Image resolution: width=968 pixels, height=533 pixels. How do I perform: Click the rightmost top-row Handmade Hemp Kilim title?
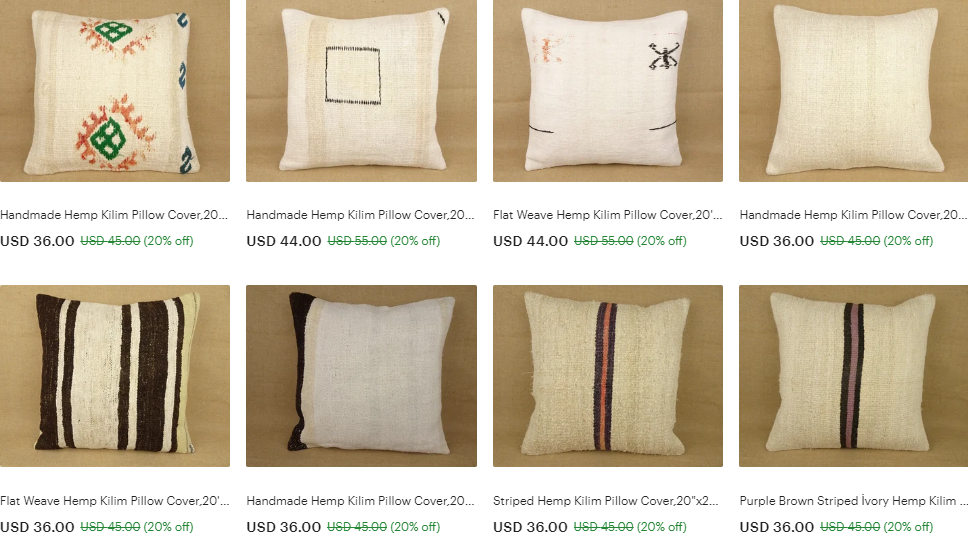pyautogui.click(x=853, y=215)
